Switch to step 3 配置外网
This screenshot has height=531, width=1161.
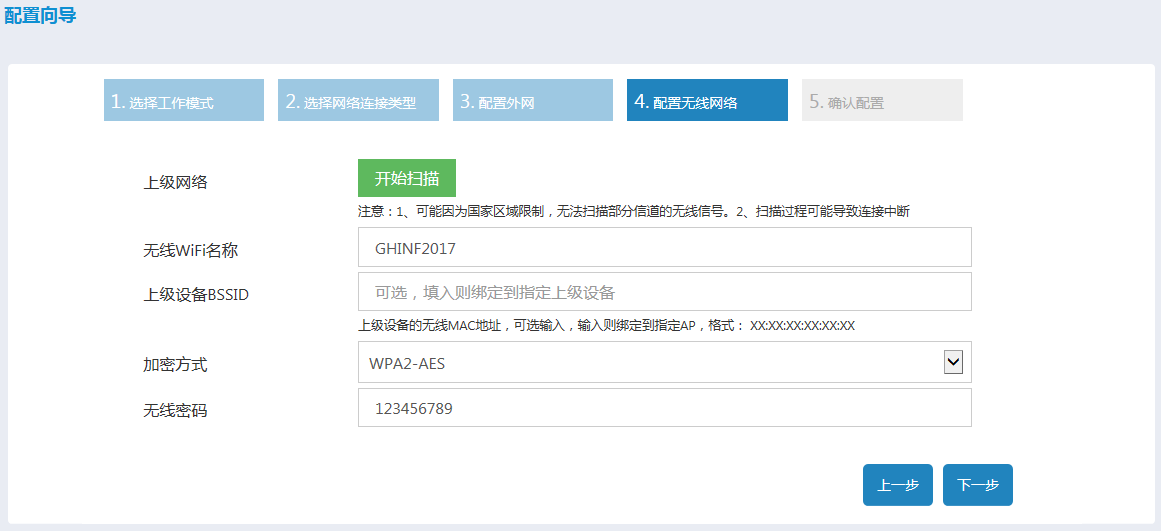533,101
